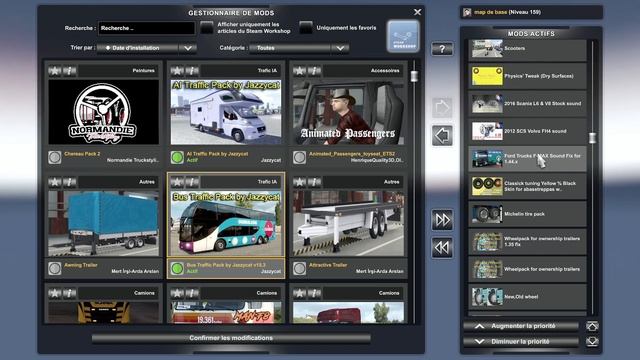The image size is (640, 360).
Task: Disable Bus Traffic Pack by Jazzycat toggle
Action: coord(177,268)
